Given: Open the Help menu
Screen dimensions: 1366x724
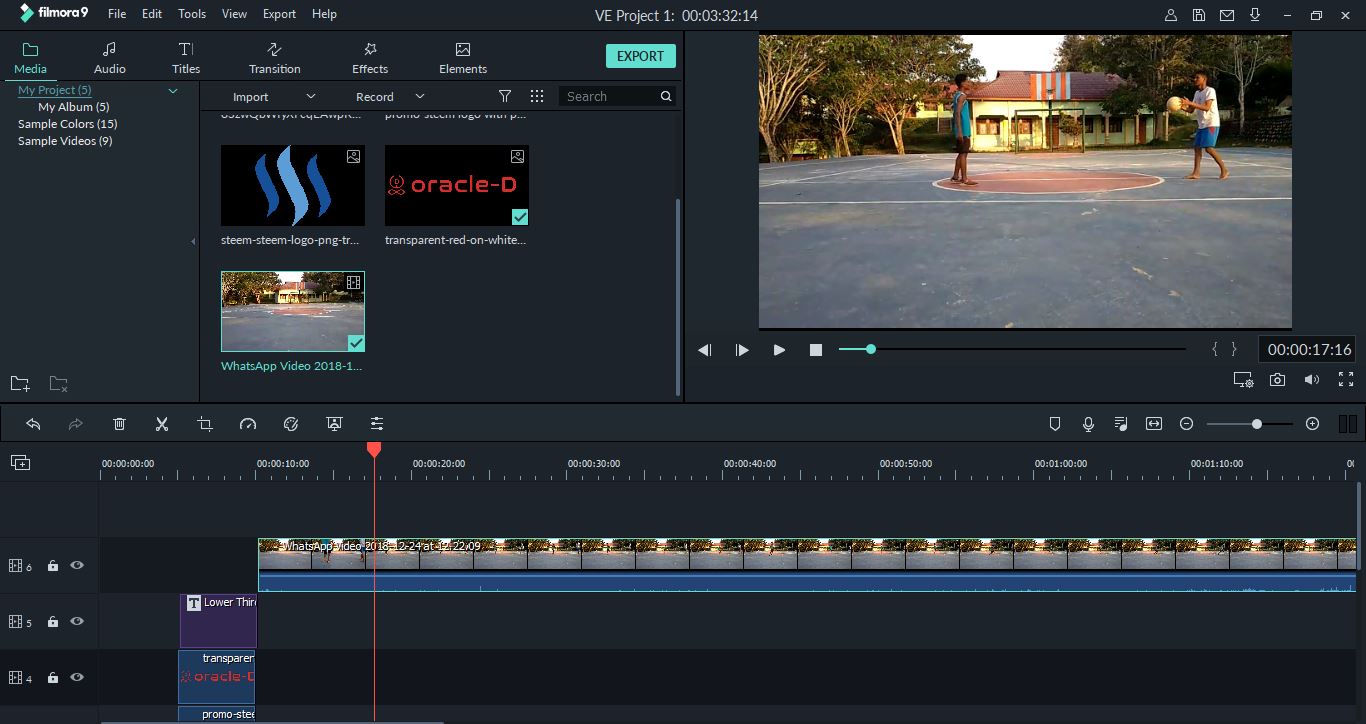Looking at the screenshot, I should (x=324, y=14).
